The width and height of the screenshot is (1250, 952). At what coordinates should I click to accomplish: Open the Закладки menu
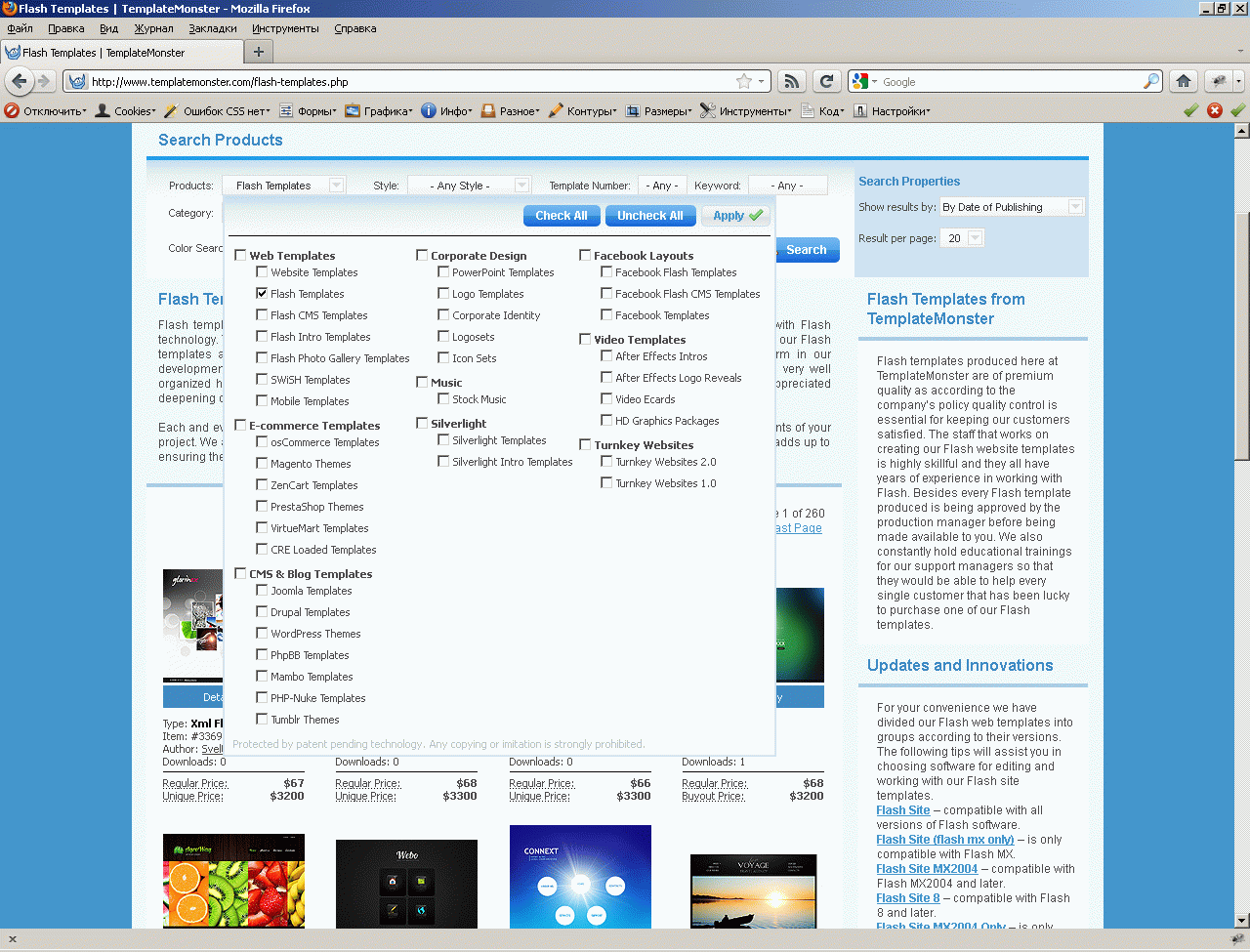pos(213,28)
